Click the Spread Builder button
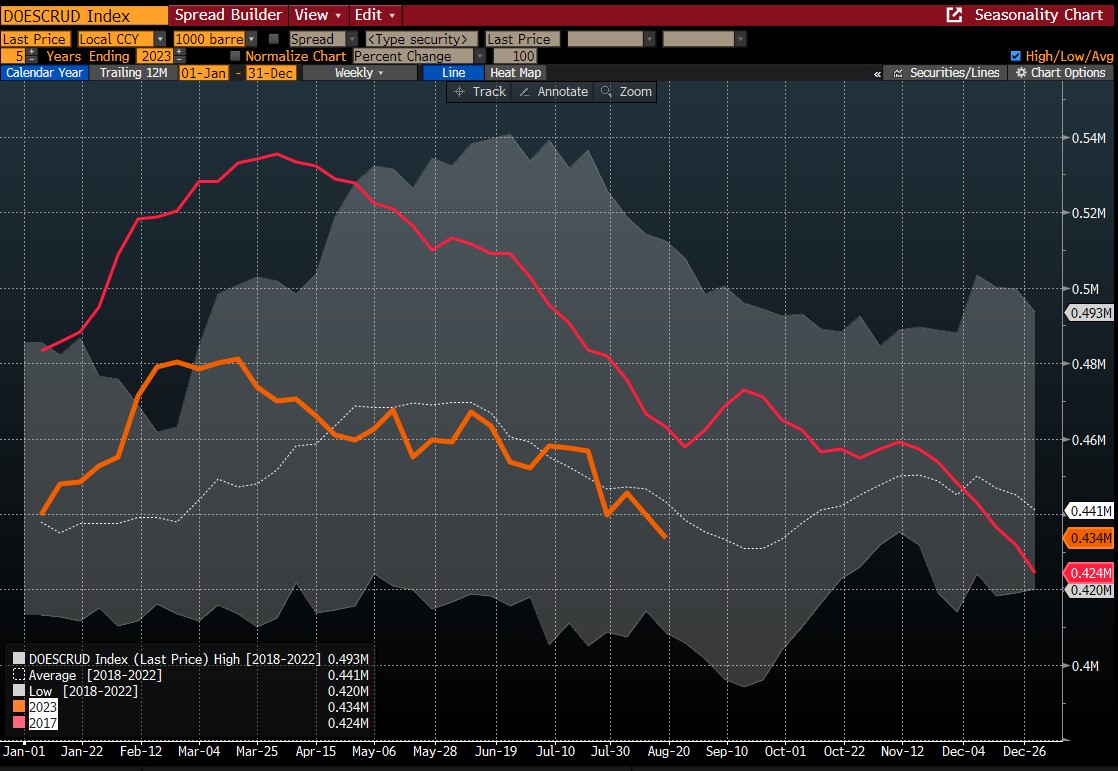 [x=228, y=15]
